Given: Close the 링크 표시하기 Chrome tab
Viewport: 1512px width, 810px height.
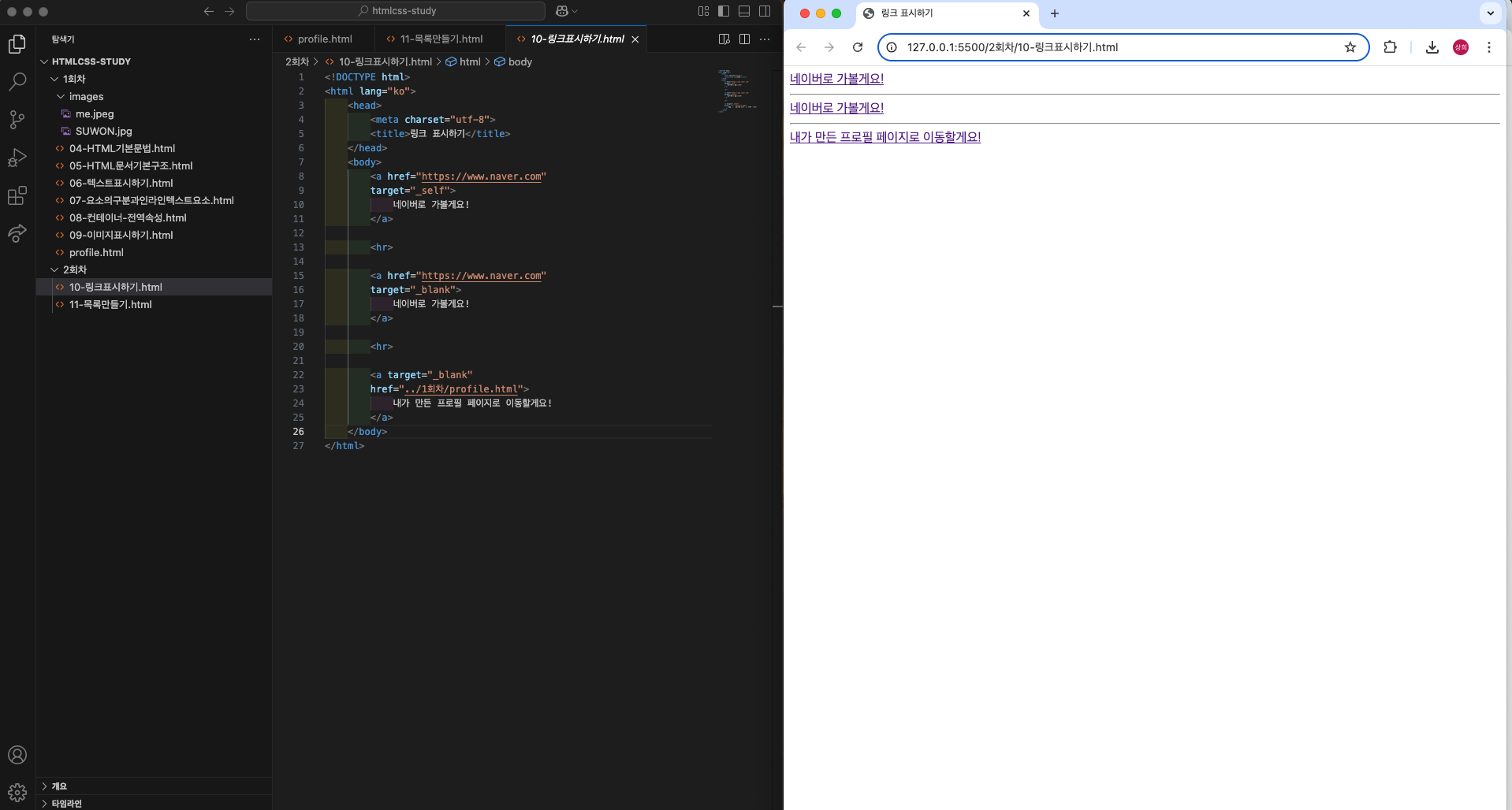Looking at the screenshot, I should [x=1026, y=13].
